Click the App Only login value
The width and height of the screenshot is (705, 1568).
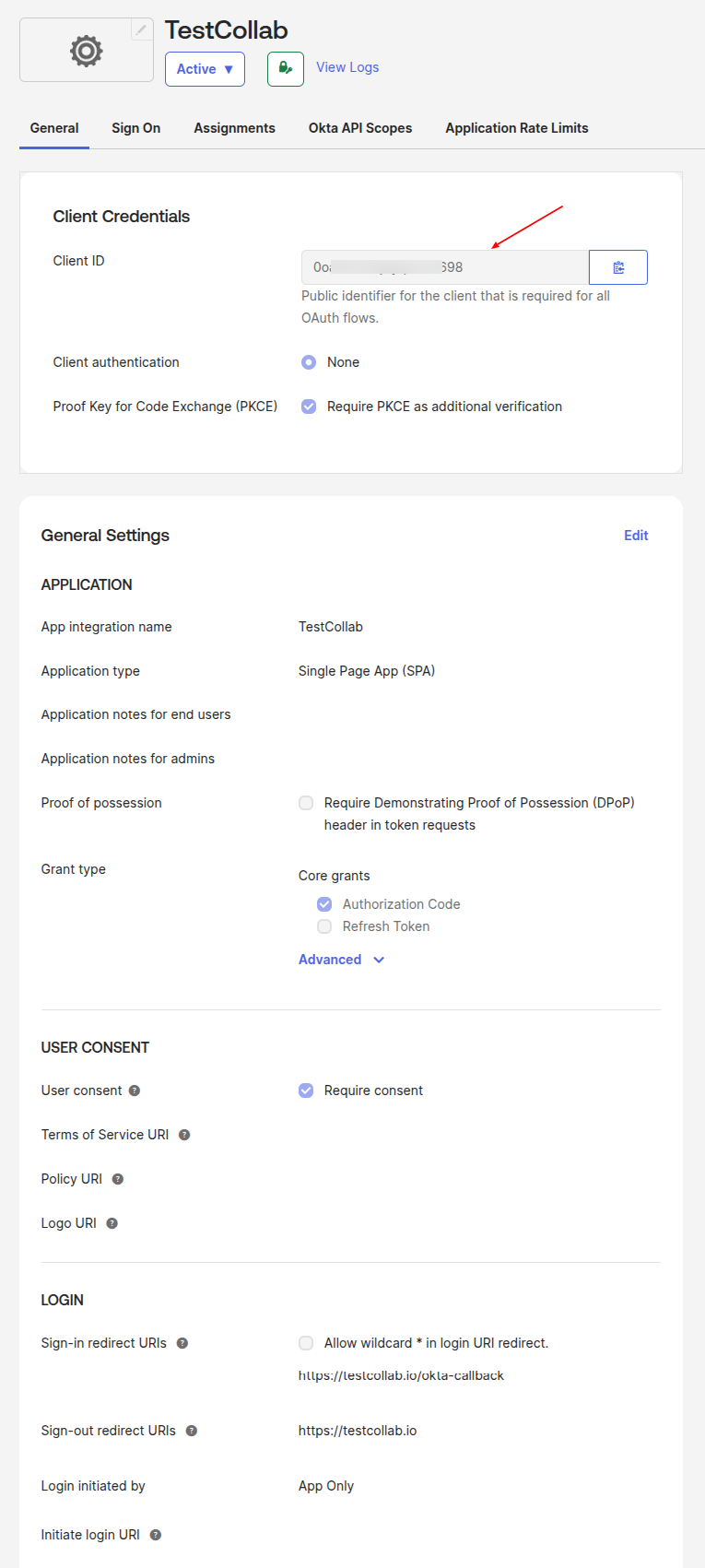326,1486
